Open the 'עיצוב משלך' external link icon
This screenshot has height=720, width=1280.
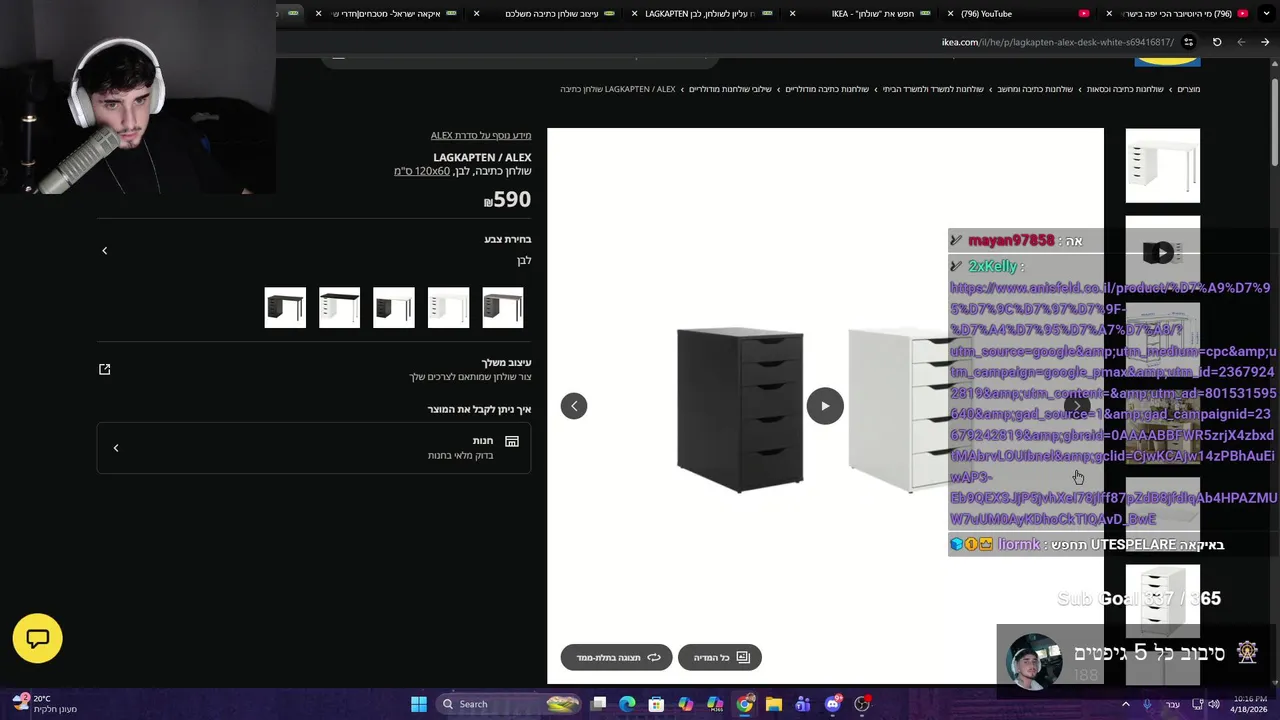pos(105,369)
